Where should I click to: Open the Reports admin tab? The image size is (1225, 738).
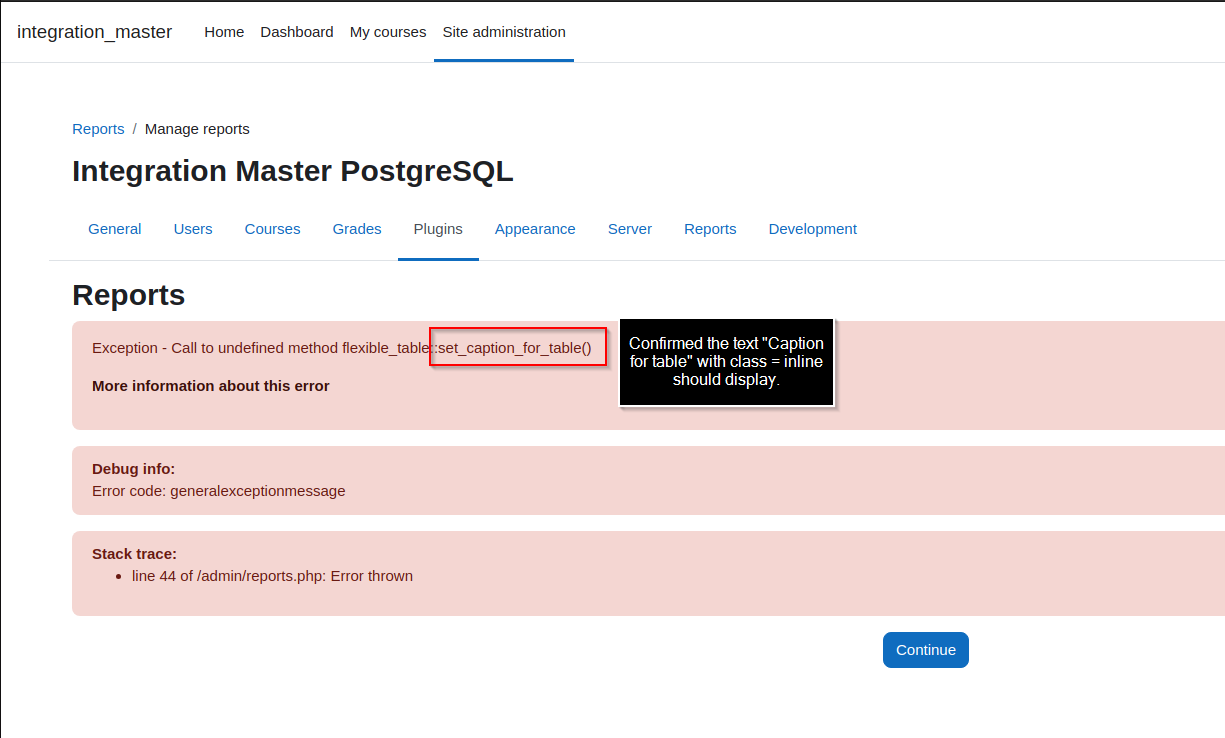[x=710, y=229]
